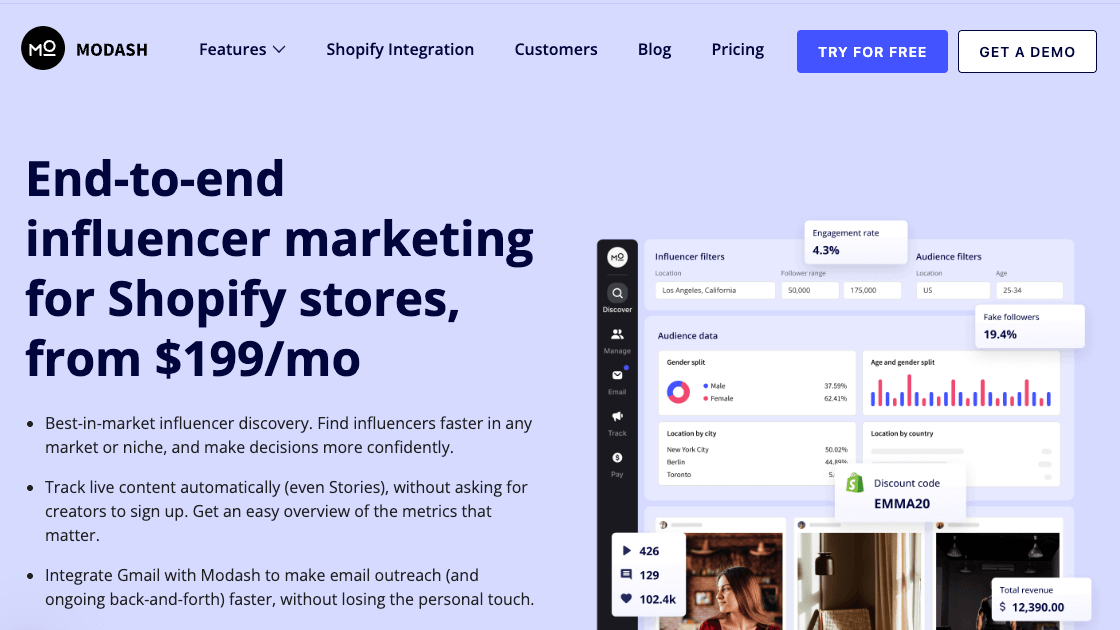Viewport: 1120px width, 630px height.
Task: Click the Influencer filters heading
Action: pyautogui.click(x=690, y=256)
